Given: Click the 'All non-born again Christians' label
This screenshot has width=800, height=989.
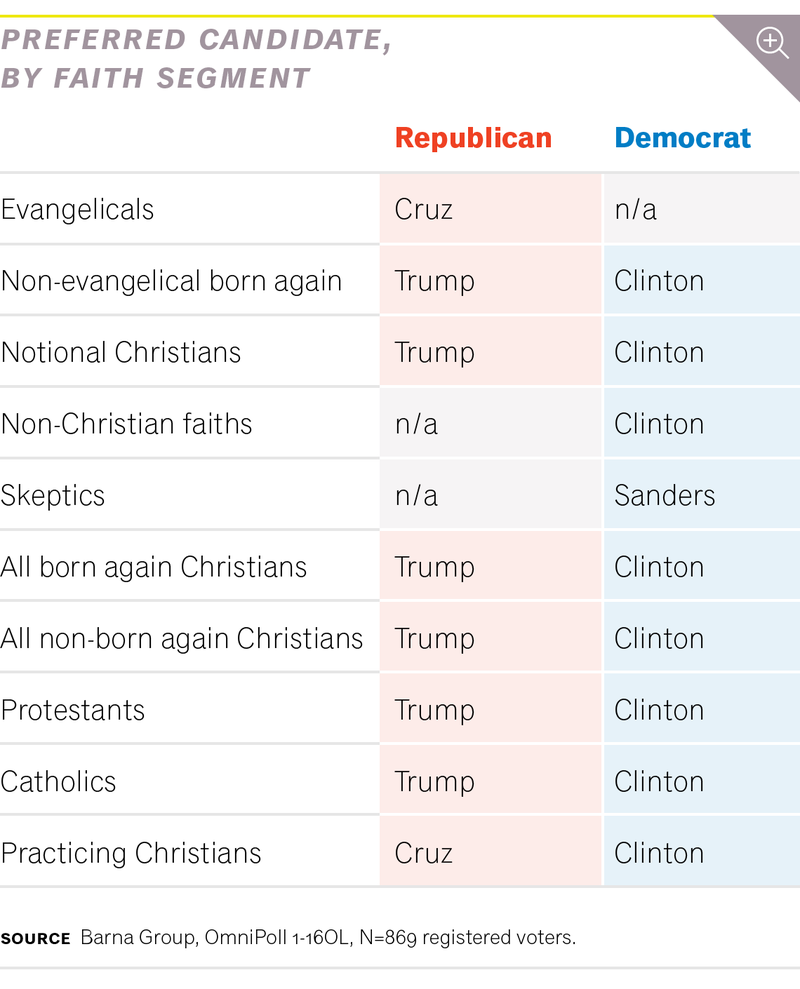Looking at the screenshot, I should (182, 639).
